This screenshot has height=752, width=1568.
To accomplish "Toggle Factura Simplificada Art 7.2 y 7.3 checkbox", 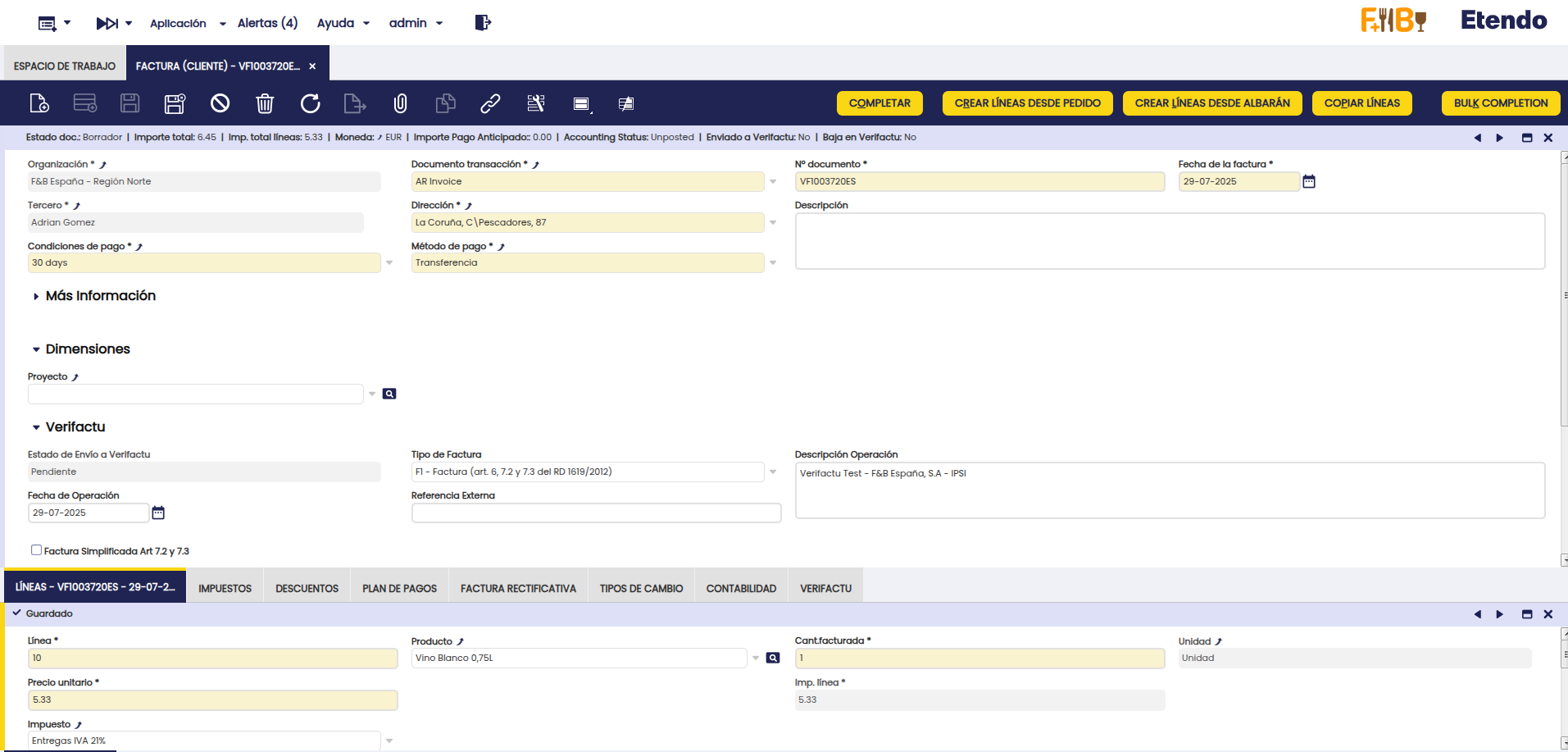I will pos(36,550).
